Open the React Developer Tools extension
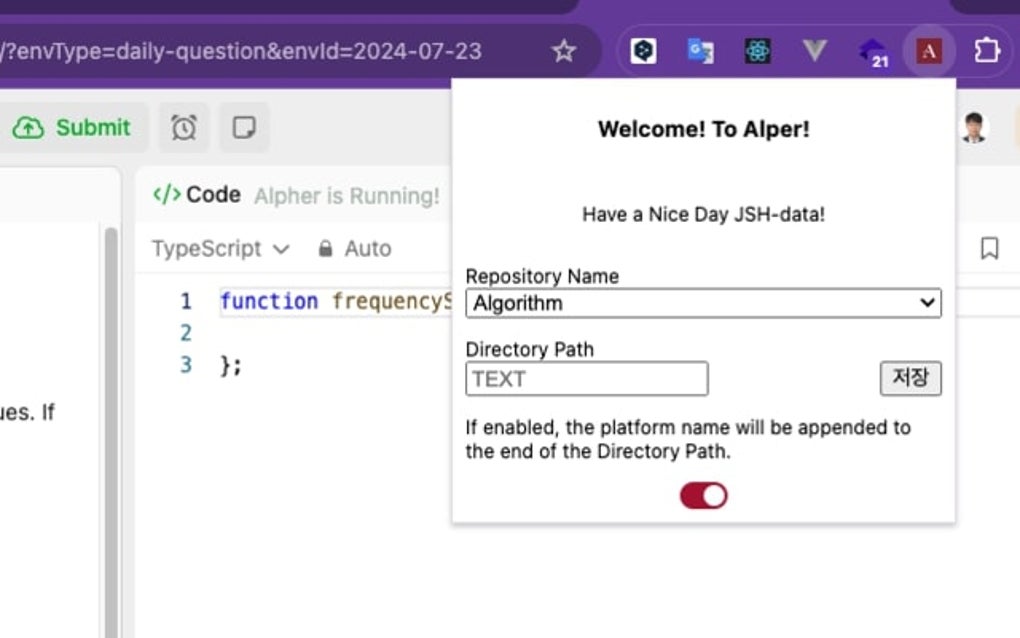1020x638 pixels. pyautogui.click(x=757, y=51)
